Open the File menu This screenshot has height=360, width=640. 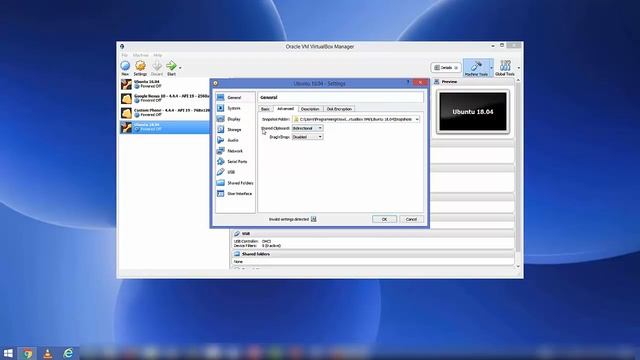click(124, 55)
